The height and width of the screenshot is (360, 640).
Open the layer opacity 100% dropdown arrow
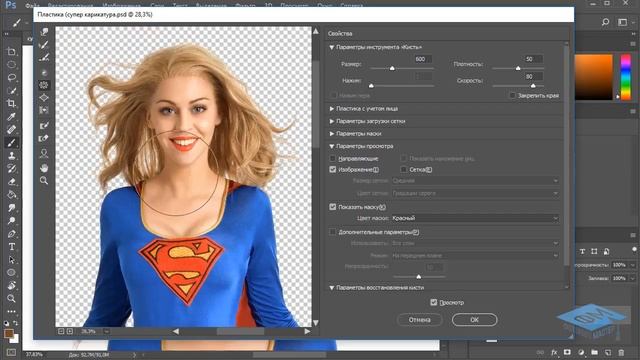(x=633, y=265)
